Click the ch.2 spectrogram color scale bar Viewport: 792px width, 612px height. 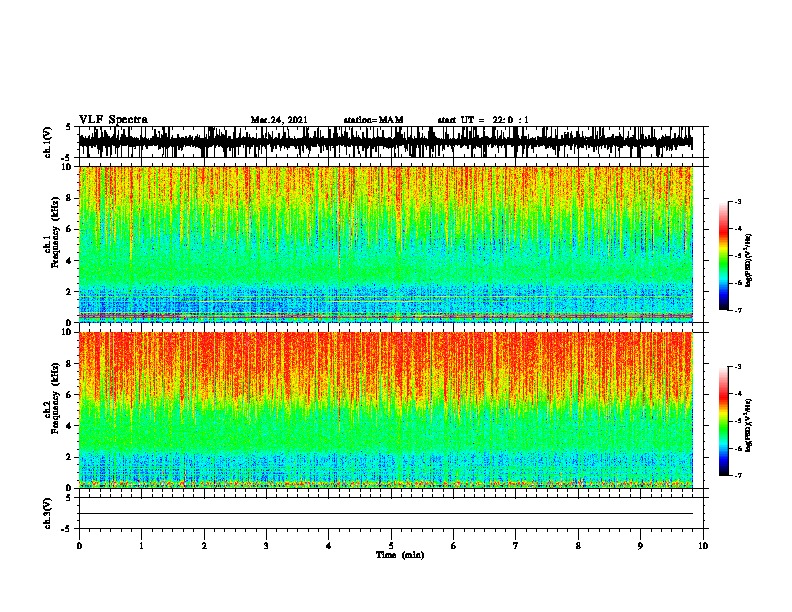pyautogui.click(x=724, y=421)
